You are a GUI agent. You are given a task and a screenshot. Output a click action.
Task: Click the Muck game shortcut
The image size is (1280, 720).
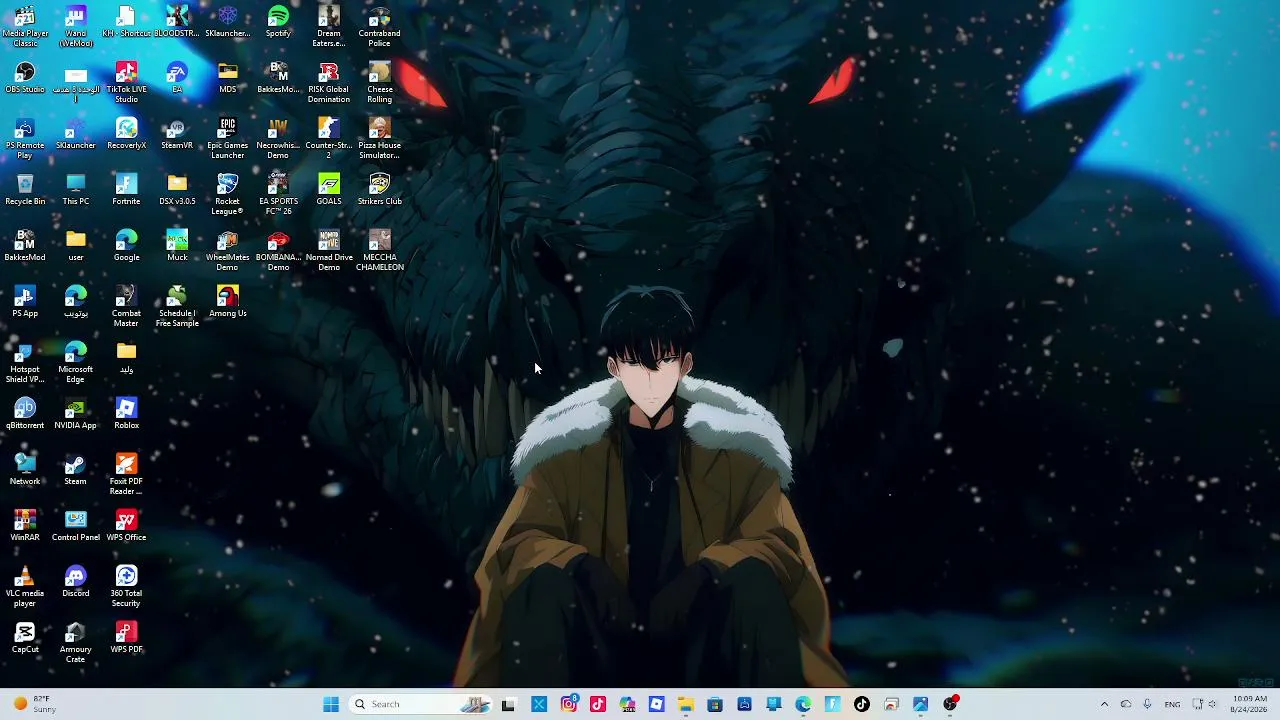177,246
